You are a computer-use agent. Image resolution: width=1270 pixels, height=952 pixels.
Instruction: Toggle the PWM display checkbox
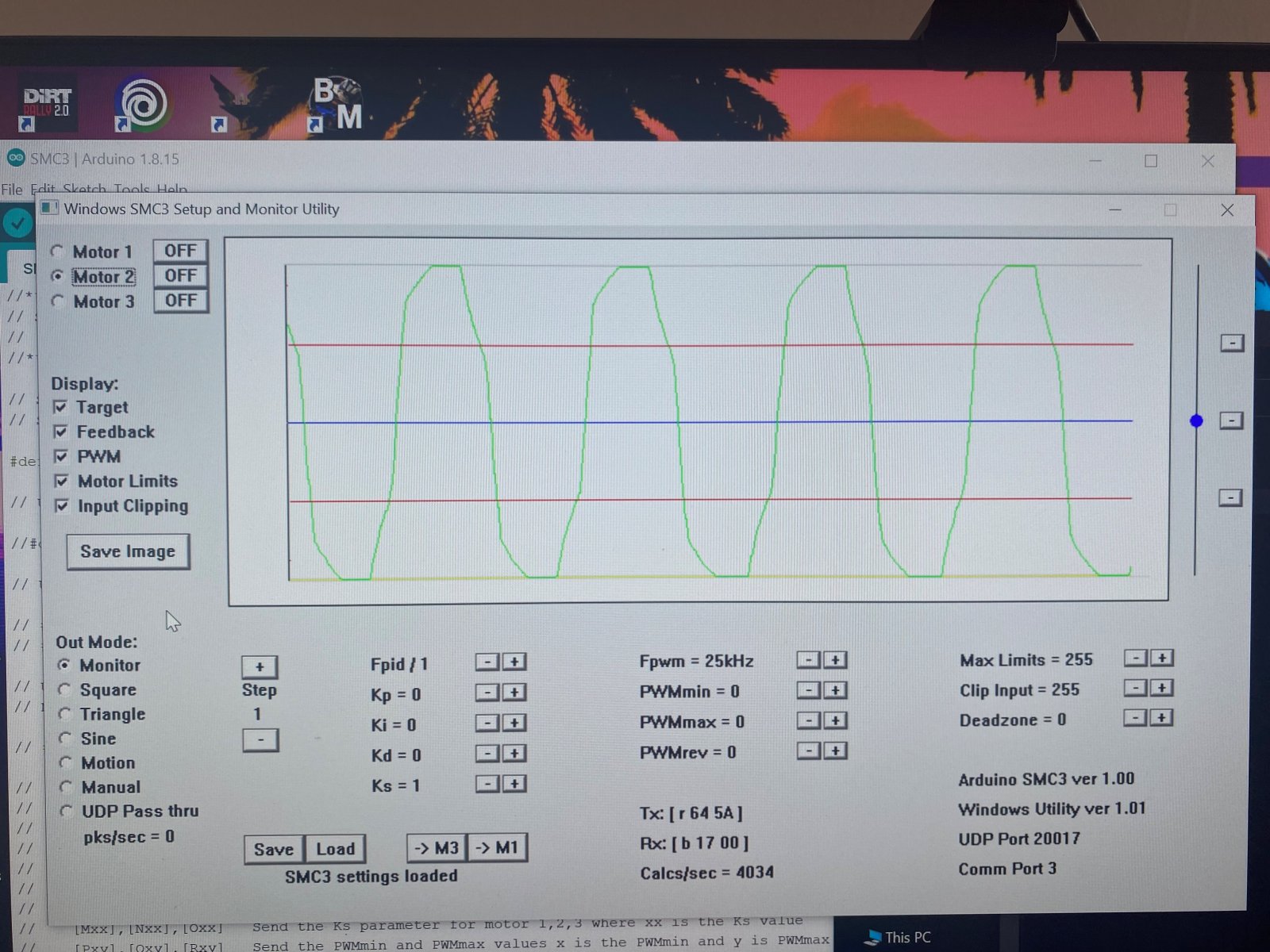click(x=61, y=456)
